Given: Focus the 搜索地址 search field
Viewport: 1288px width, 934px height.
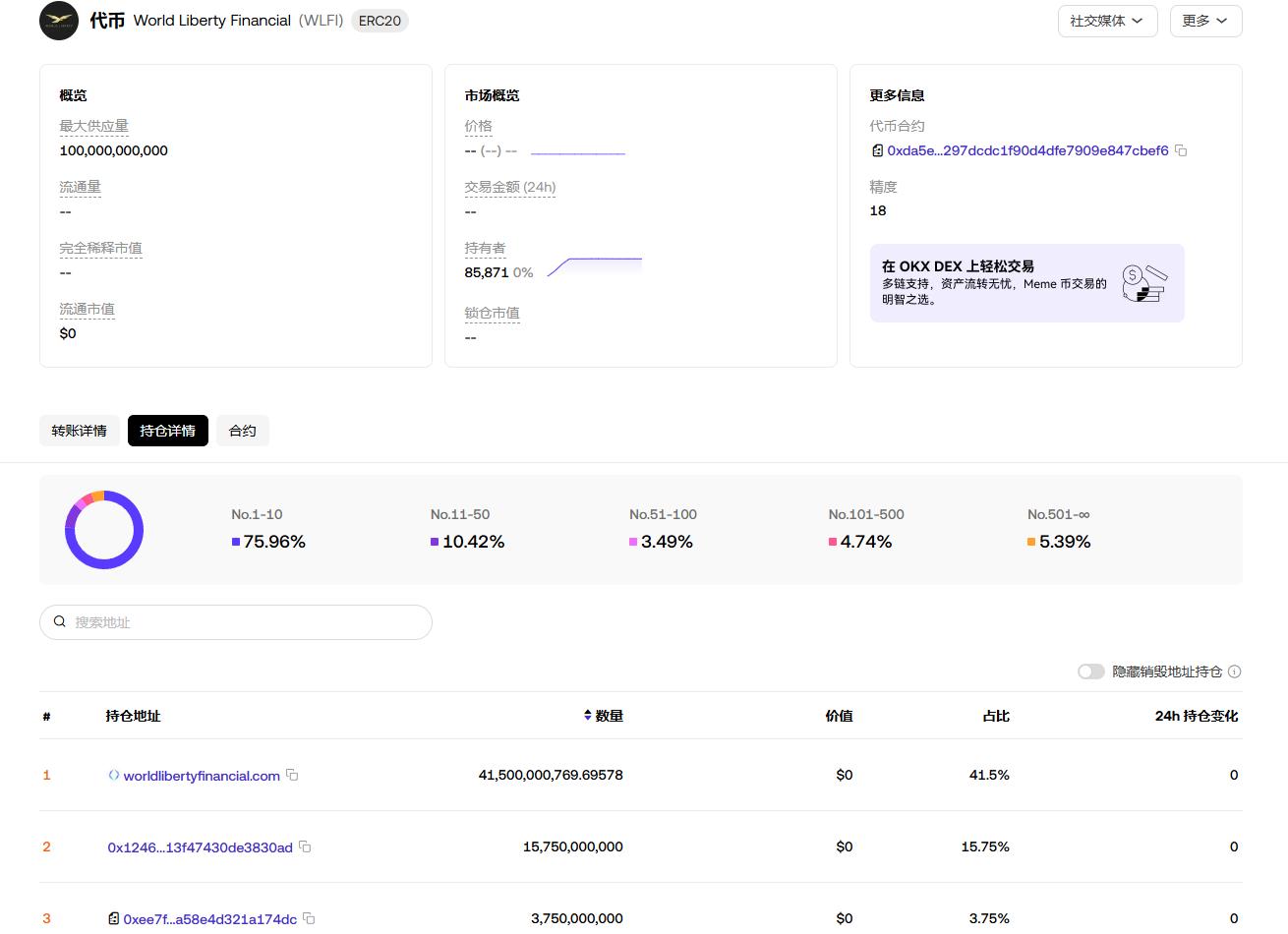Looking at the screenshot, I should (236, 622).
